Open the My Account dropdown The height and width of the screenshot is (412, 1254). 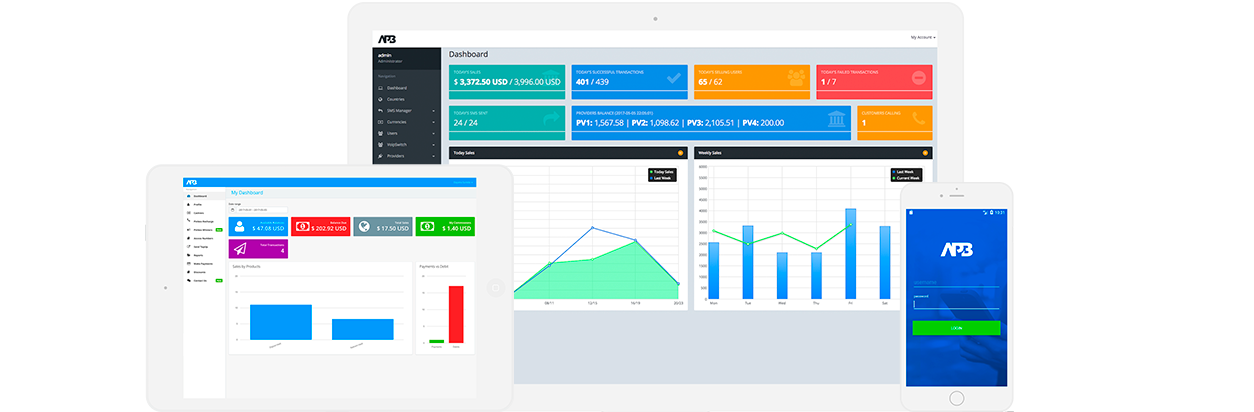coord(922,37)
